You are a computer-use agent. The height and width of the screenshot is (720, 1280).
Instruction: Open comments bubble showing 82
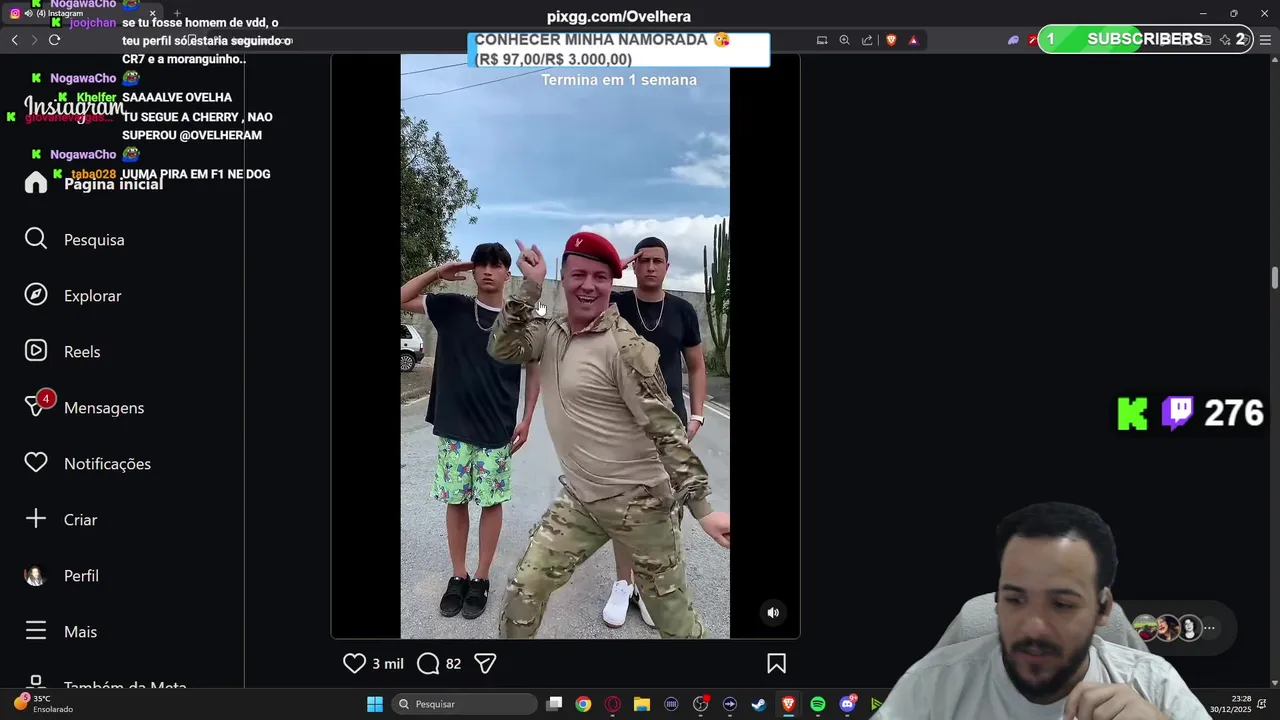click(x=428, y=663)
